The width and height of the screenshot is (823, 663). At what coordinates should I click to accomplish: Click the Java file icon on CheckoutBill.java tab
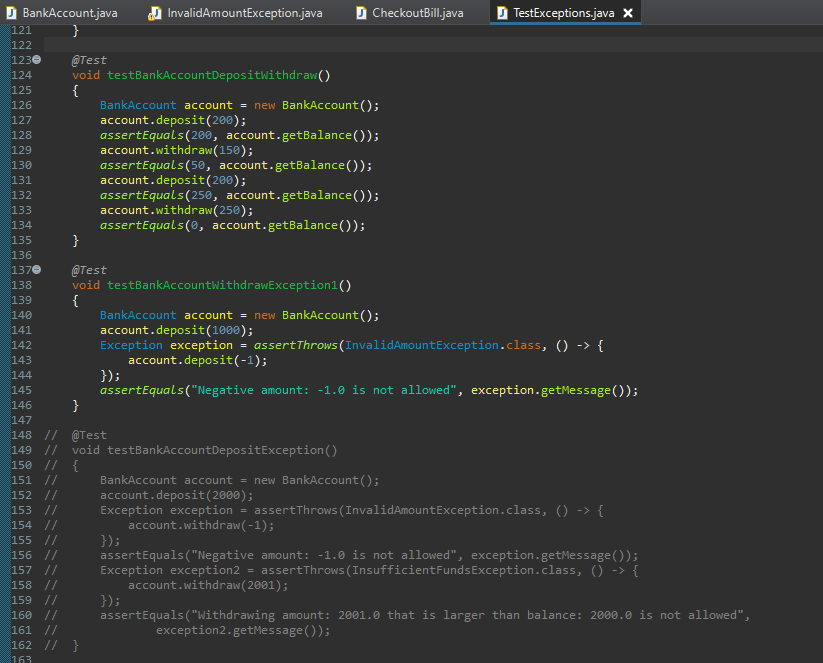pos(360,13)
